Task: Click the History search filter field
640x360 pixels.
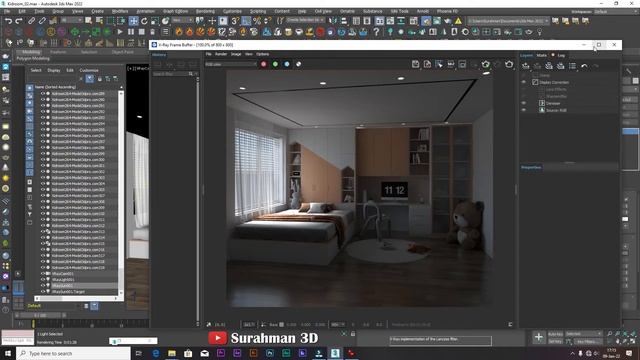Action: click(173, 74)
